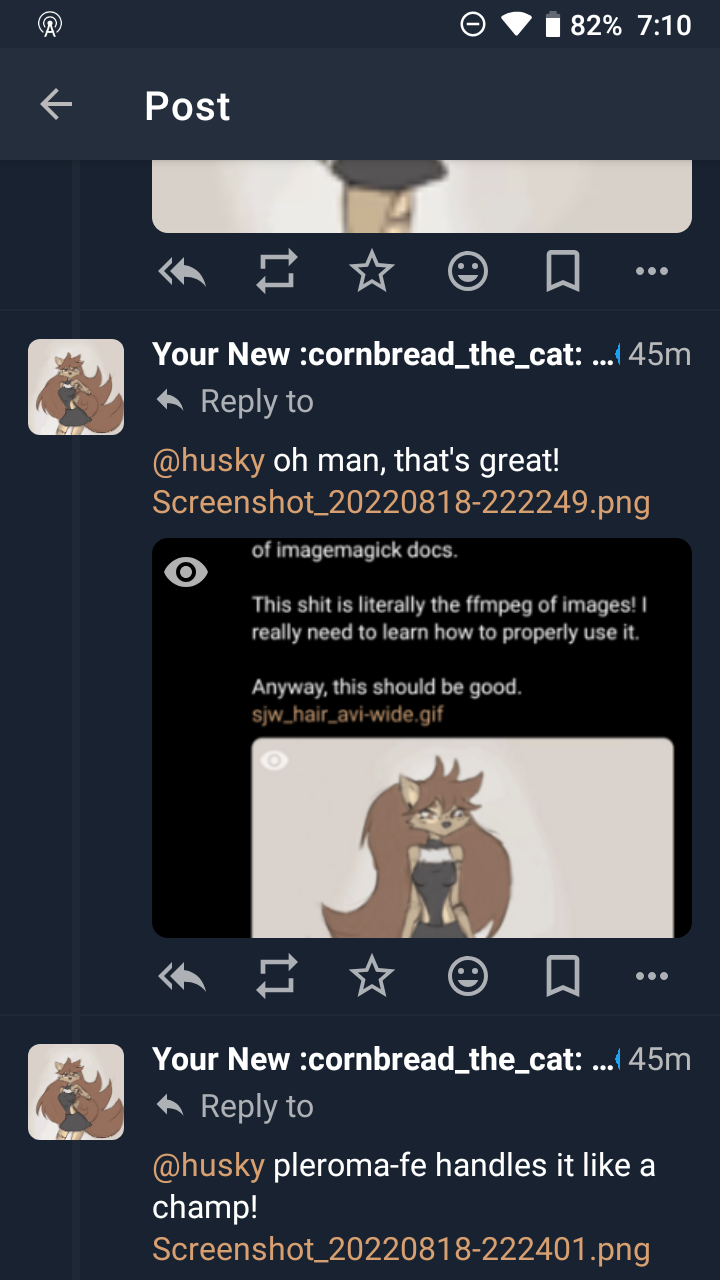Open avatar of first cornbread_the_cat post
The height and width of the screenshot is (1280, 720).
click(x=76, y=387)
